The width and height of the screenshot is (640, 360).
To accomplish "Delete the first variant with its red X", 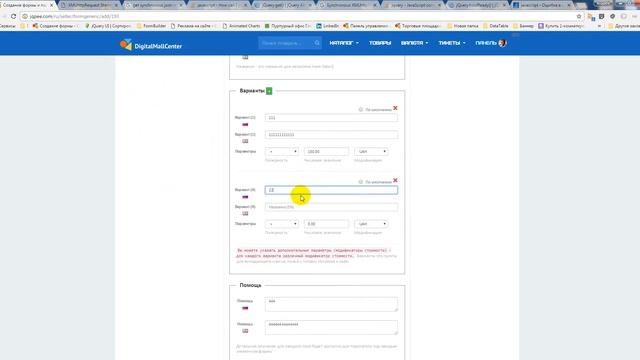I will pos(395,108).
